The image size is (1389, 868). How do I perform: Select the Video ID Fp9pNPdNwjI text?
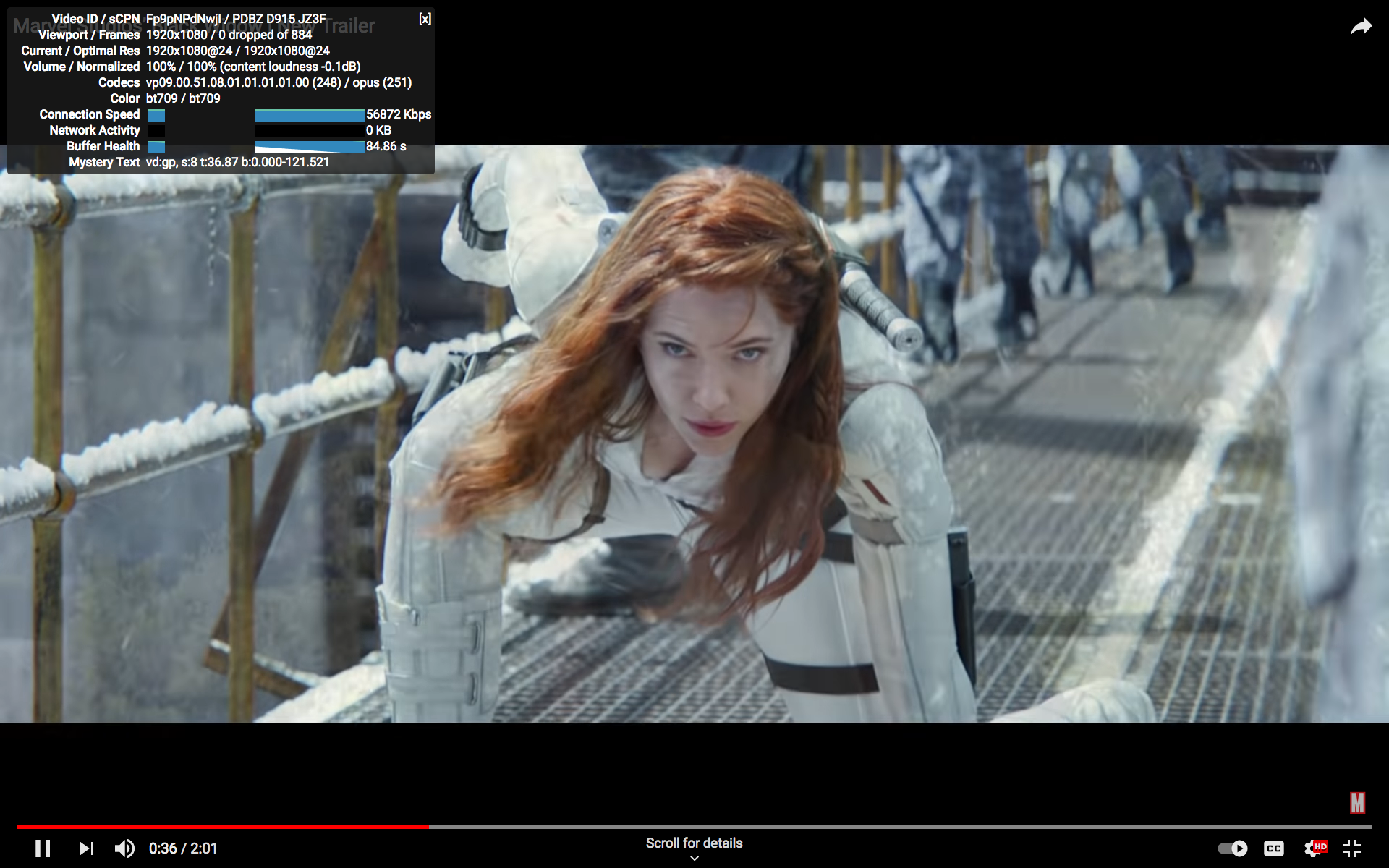click(x=184, y=19)
